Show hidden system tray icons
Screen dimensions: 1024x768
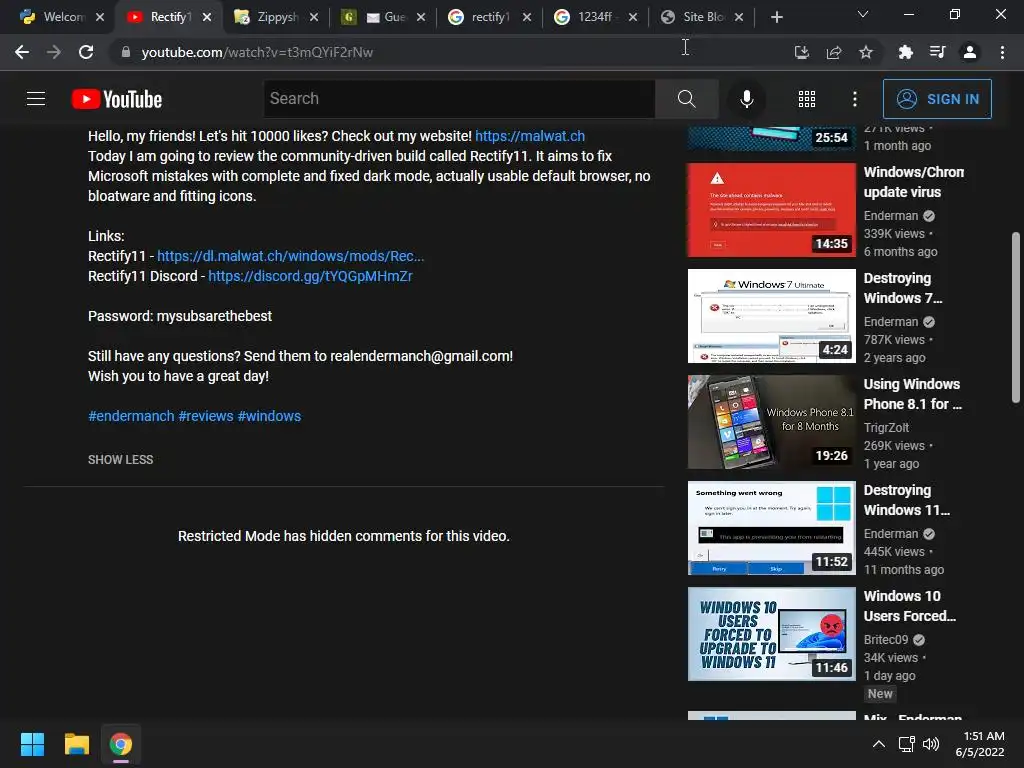tap(879, 744)
